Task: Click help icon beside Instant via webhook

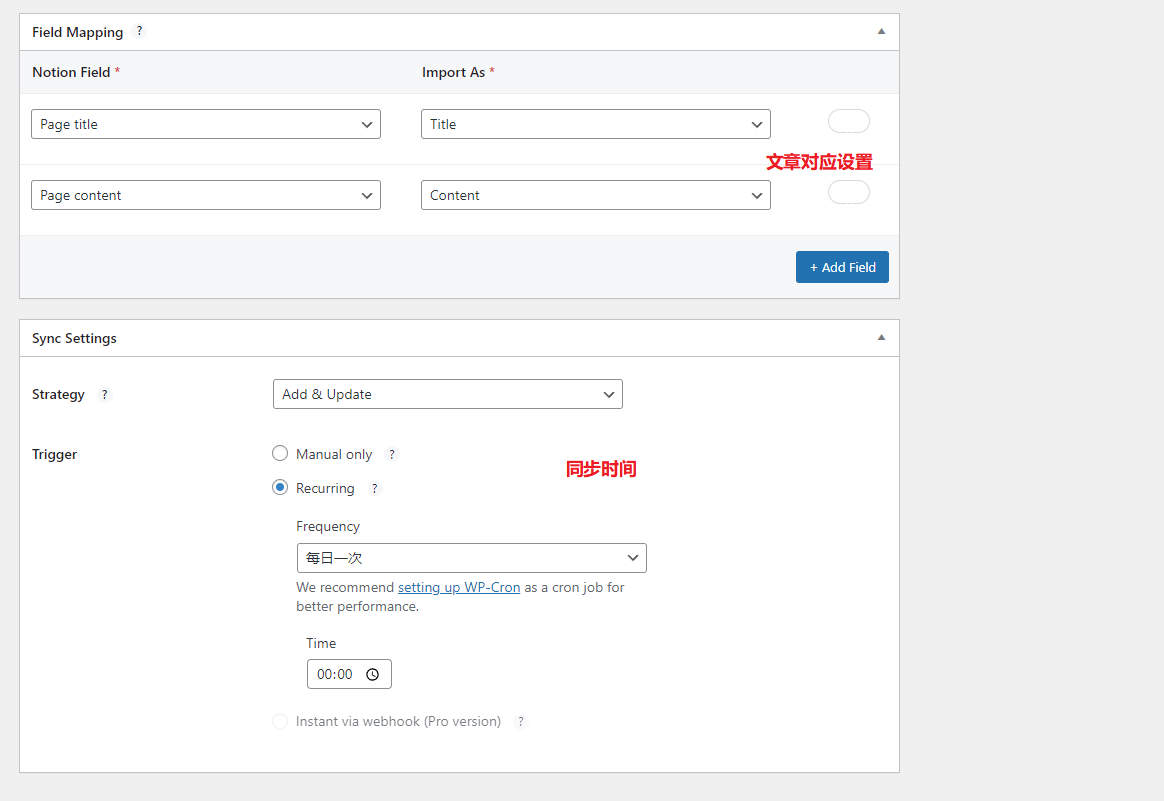Action: (520, 721)
